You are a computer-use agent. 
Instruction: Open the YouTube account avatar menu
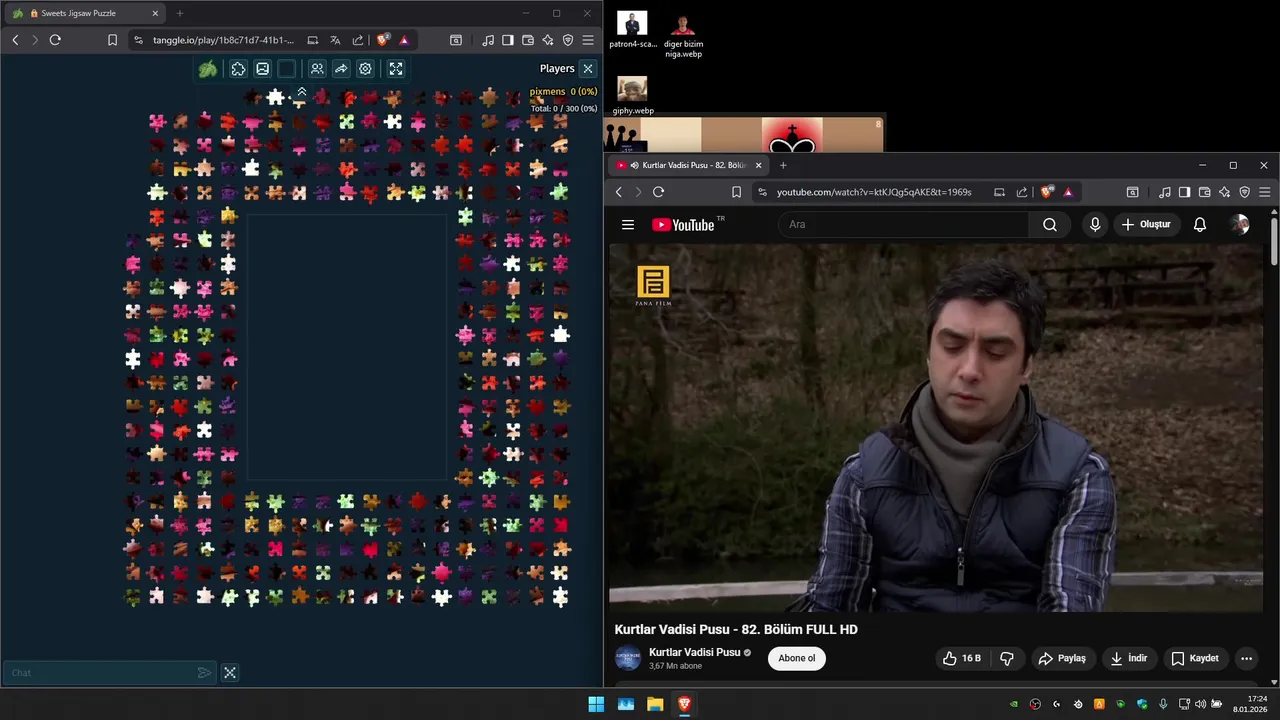(x=1240, y=225)
